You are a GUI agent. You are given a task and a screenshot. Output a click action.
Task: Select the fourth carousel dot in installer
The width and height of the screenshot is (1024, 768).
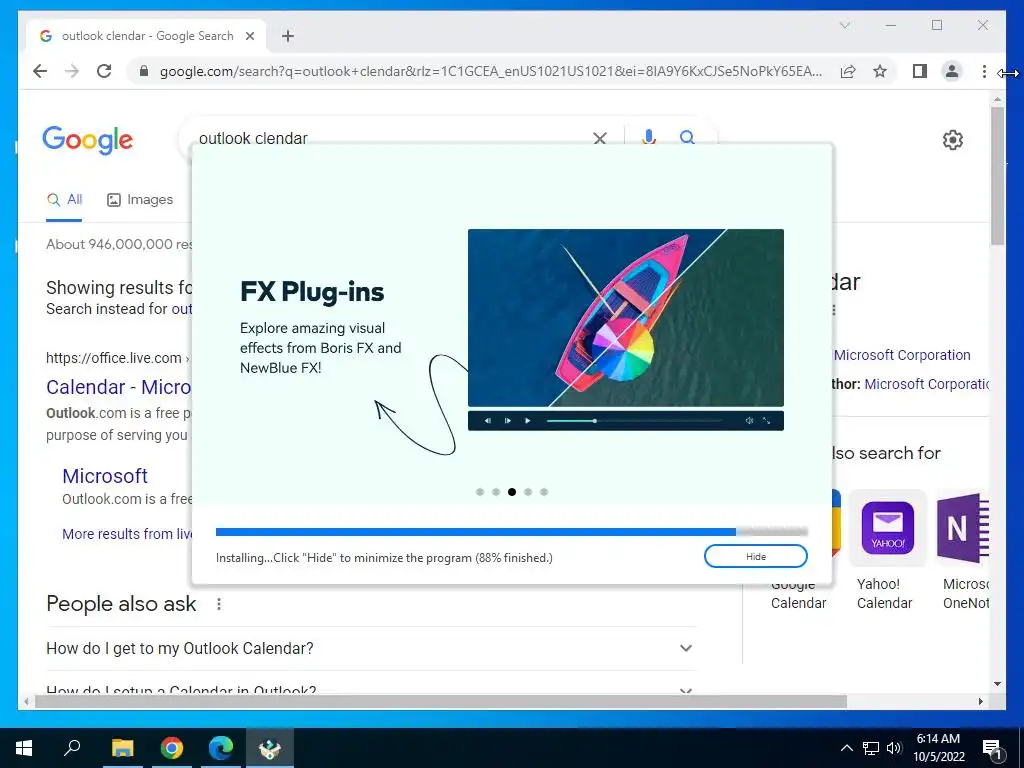(x=528, y=492)
